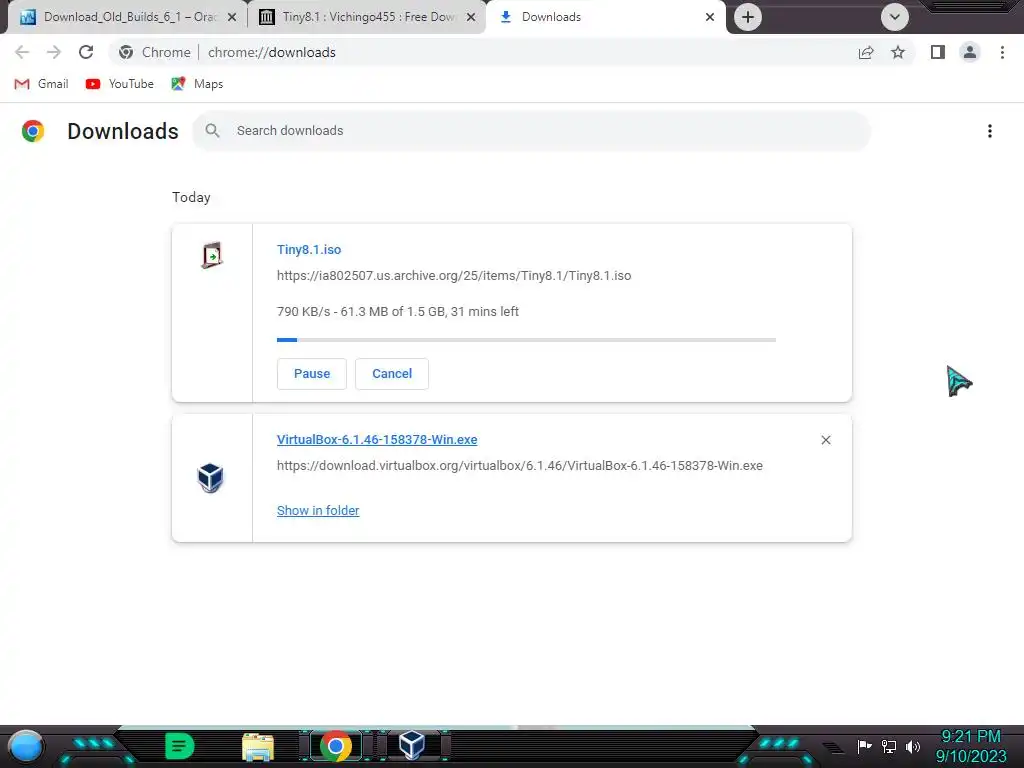Open the Gmail bookmark
Image resolution: width=1024 pixels, height=768 pixels.
click(x=41, y=84)
